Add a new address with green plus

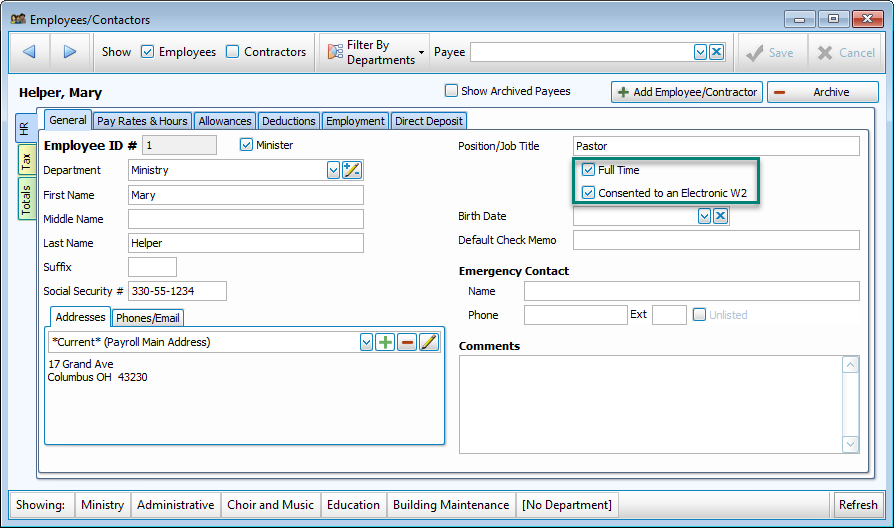[x=385, y=342]
